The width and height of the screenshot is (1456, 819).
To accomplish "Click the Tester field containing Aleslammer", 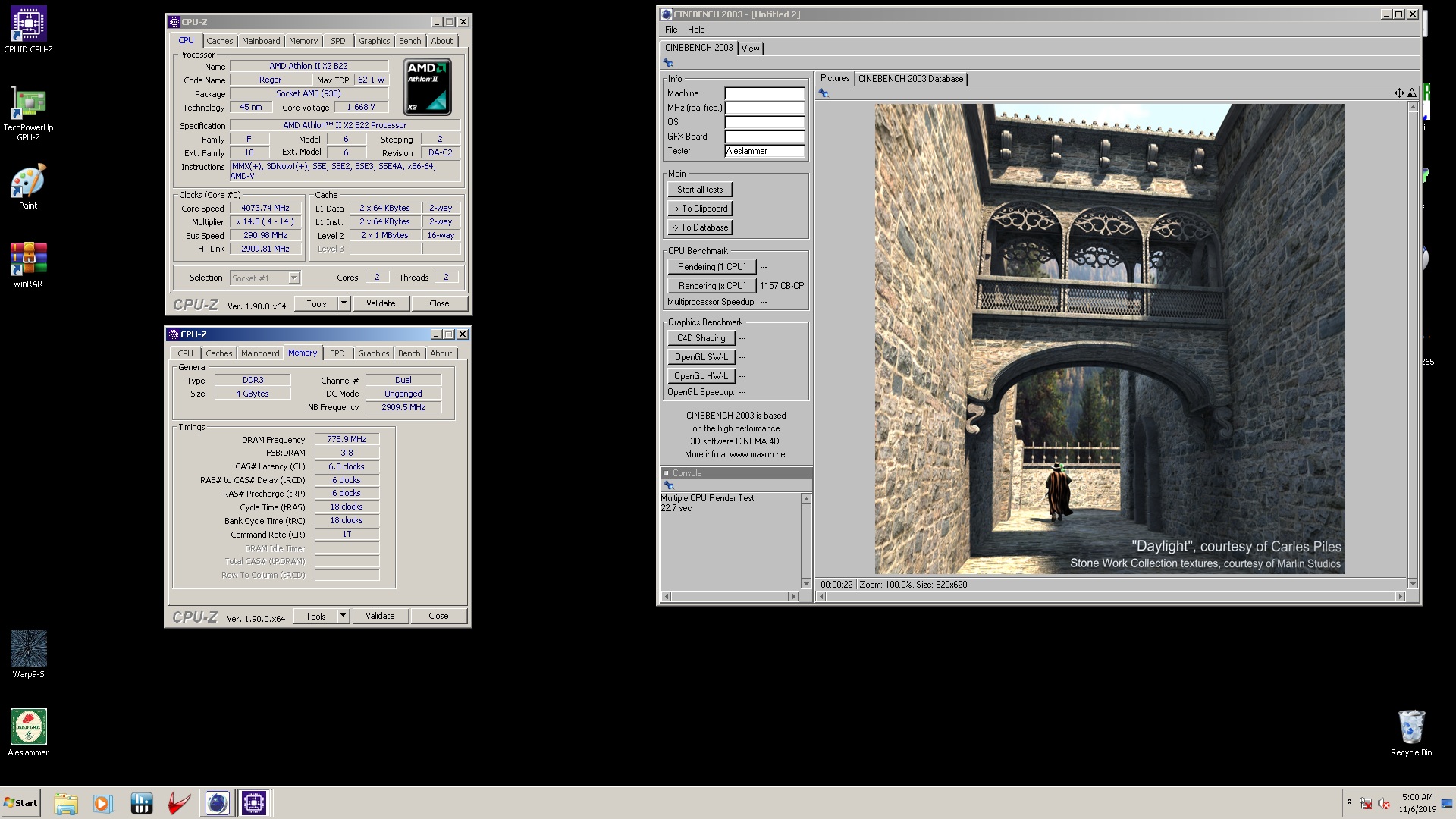I will point(764,151).
